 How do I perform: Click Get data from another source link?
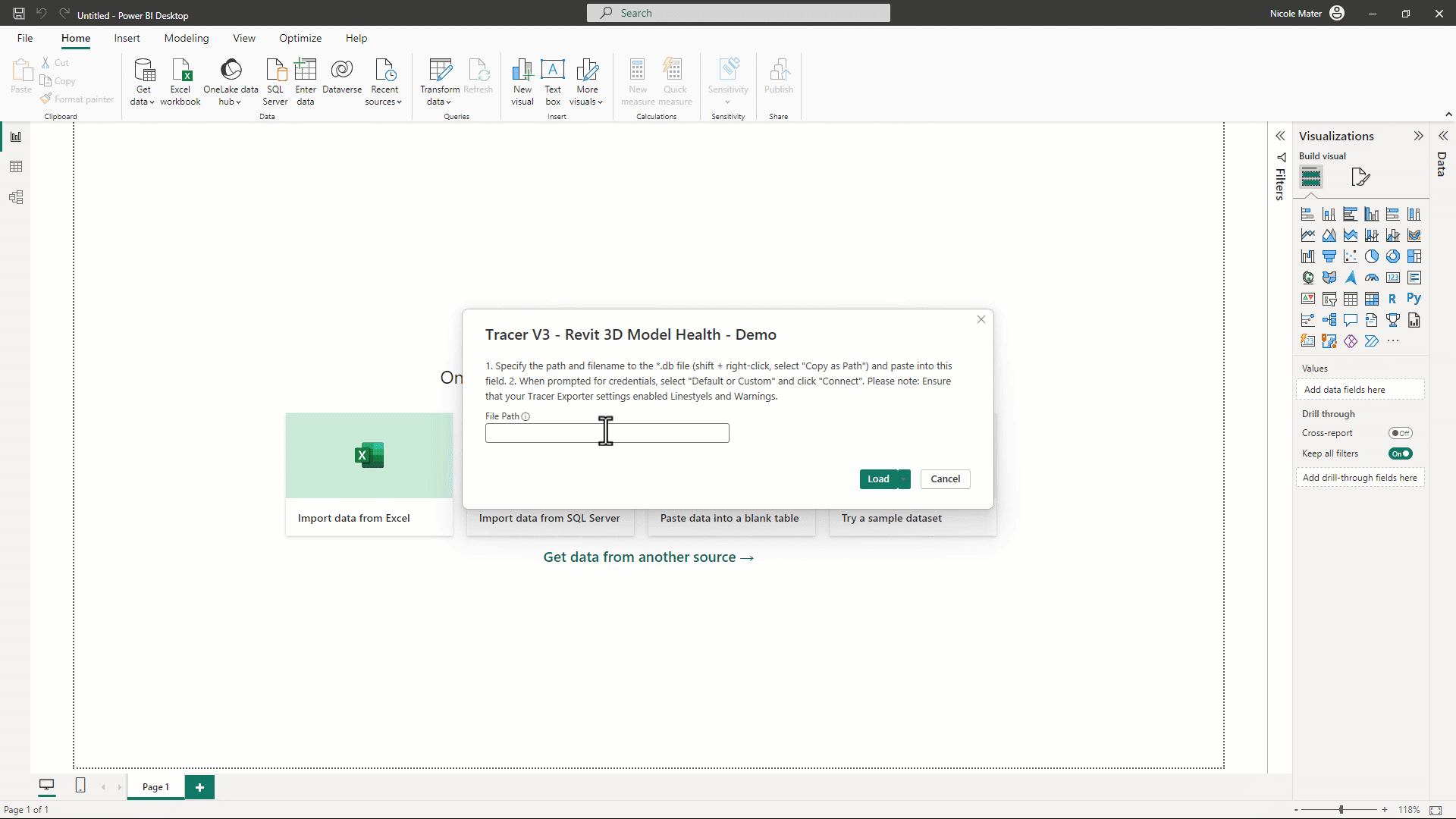tap(648, 557)
